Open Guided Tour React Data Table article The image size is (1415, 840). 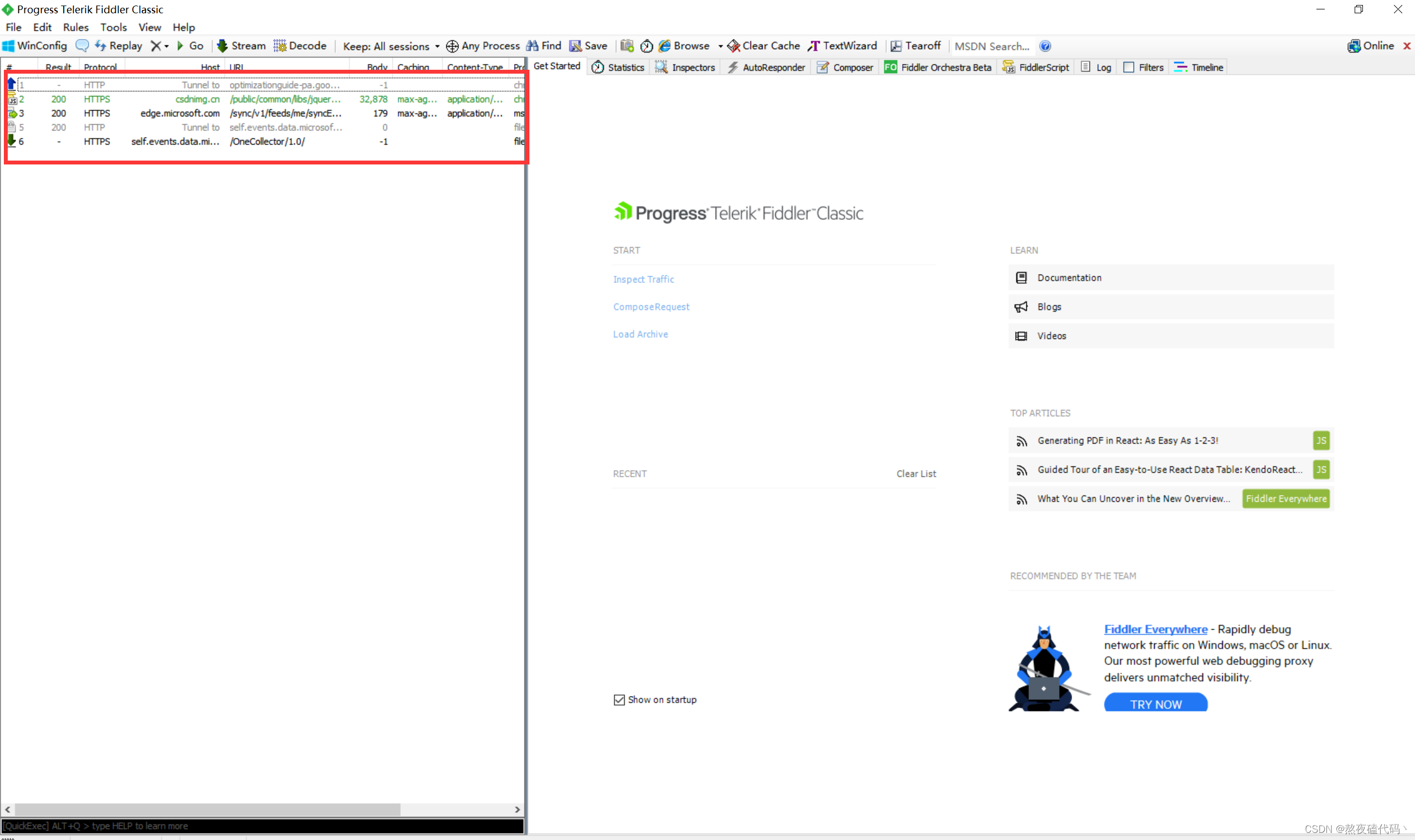click(1171, 469)
